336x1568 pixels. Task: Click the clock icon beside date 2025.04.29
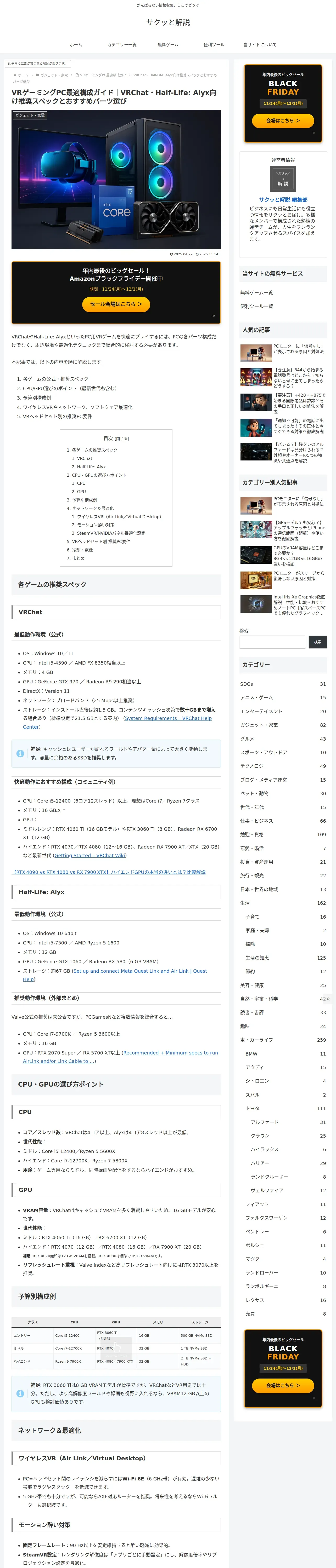(x=171, y=255)
